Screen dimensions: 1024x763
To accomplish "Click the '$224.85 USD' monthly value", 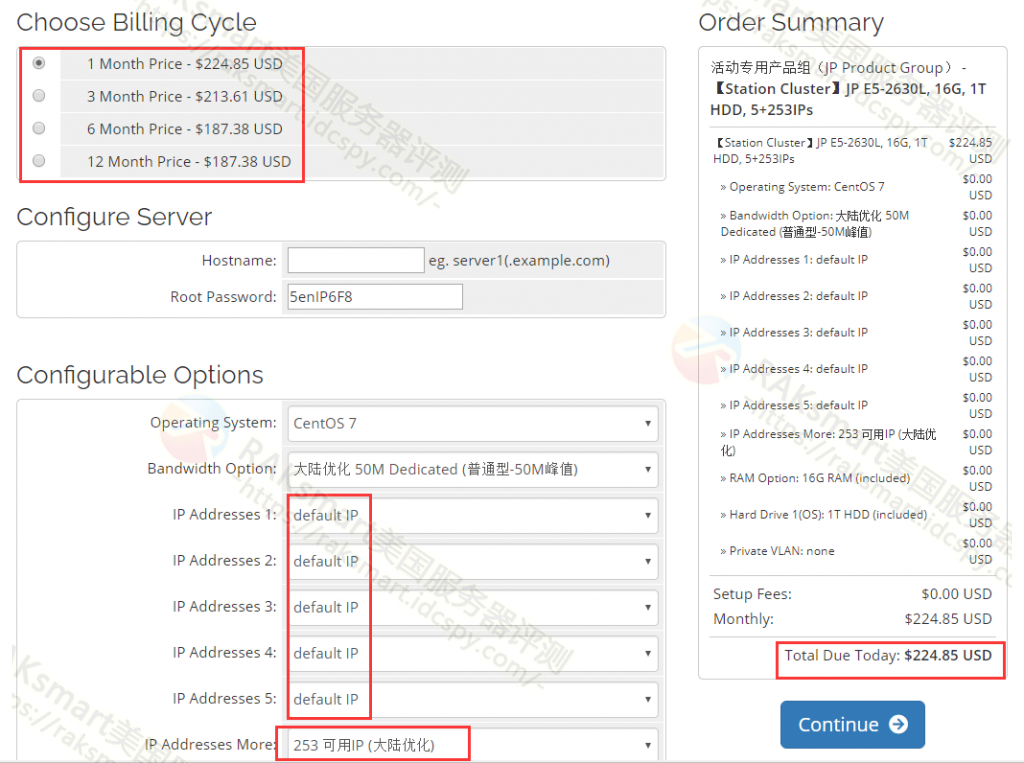I will tap(948, 619).
